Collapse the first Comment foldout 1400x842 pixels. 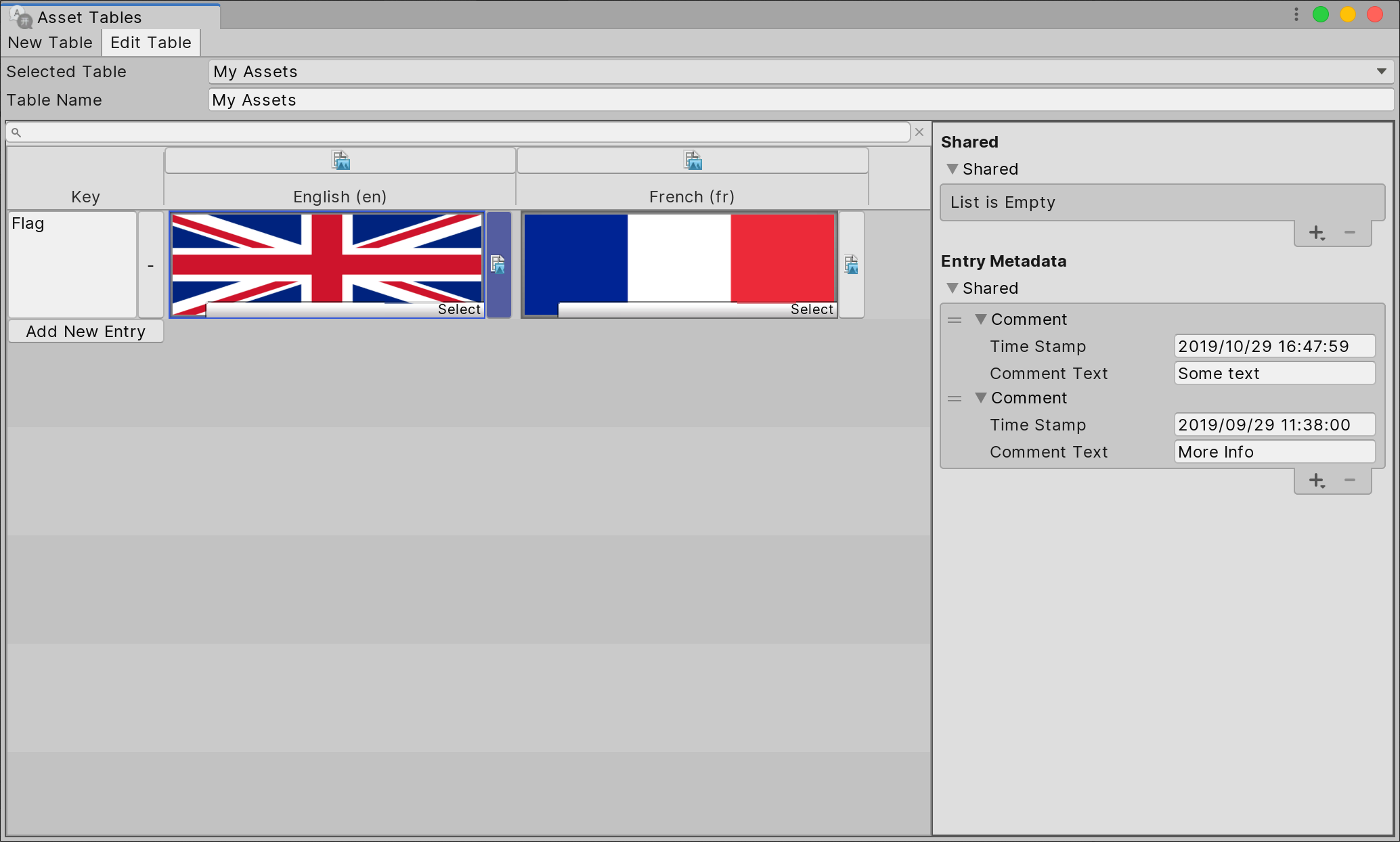980,319
